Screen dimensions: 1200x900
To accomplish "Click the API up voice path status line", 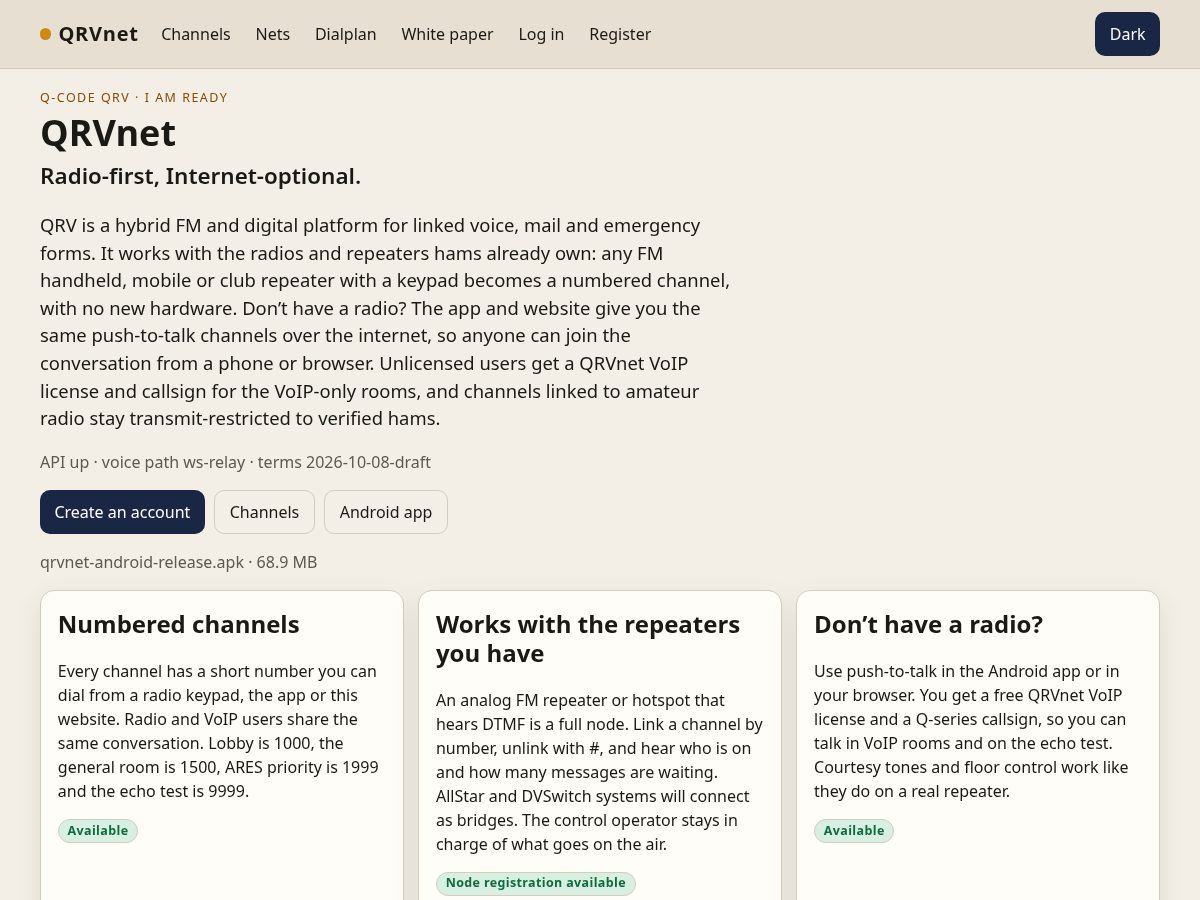I will point(235,462).
